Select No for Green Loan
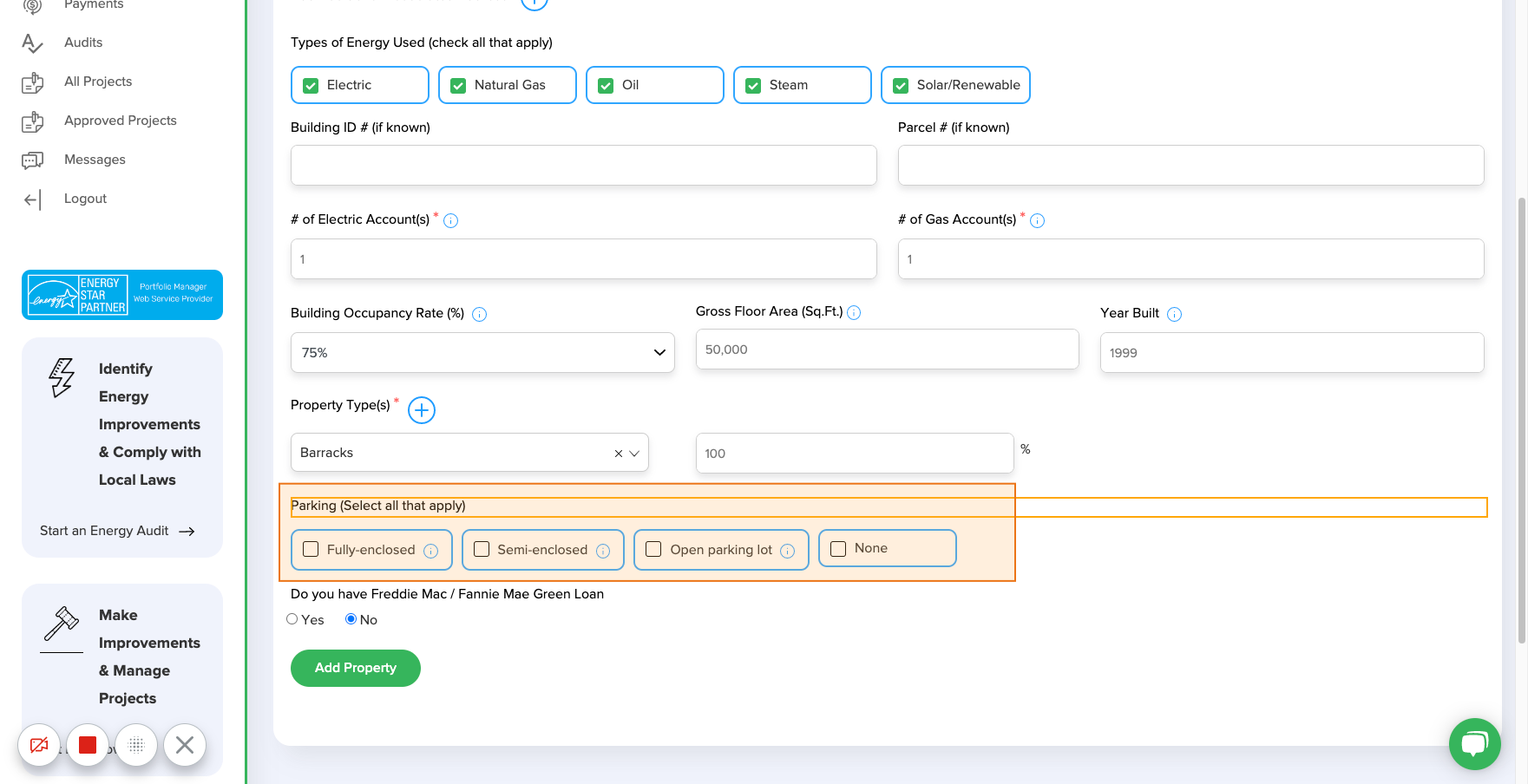Screen dimensions: 1528x784 click(351, 619)
